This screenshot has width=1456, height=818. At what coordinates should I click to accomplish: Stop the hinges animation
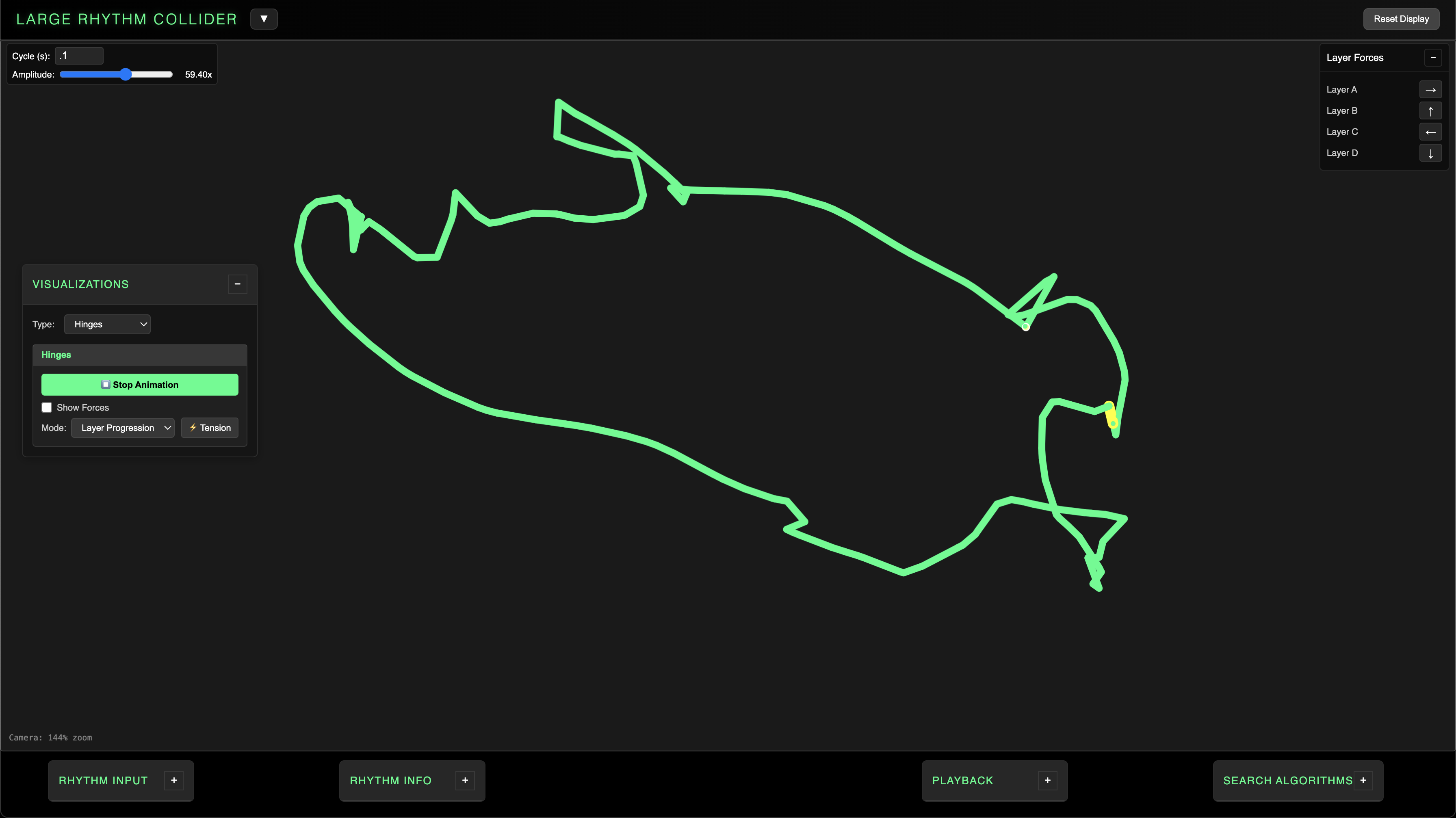(140, 385)
